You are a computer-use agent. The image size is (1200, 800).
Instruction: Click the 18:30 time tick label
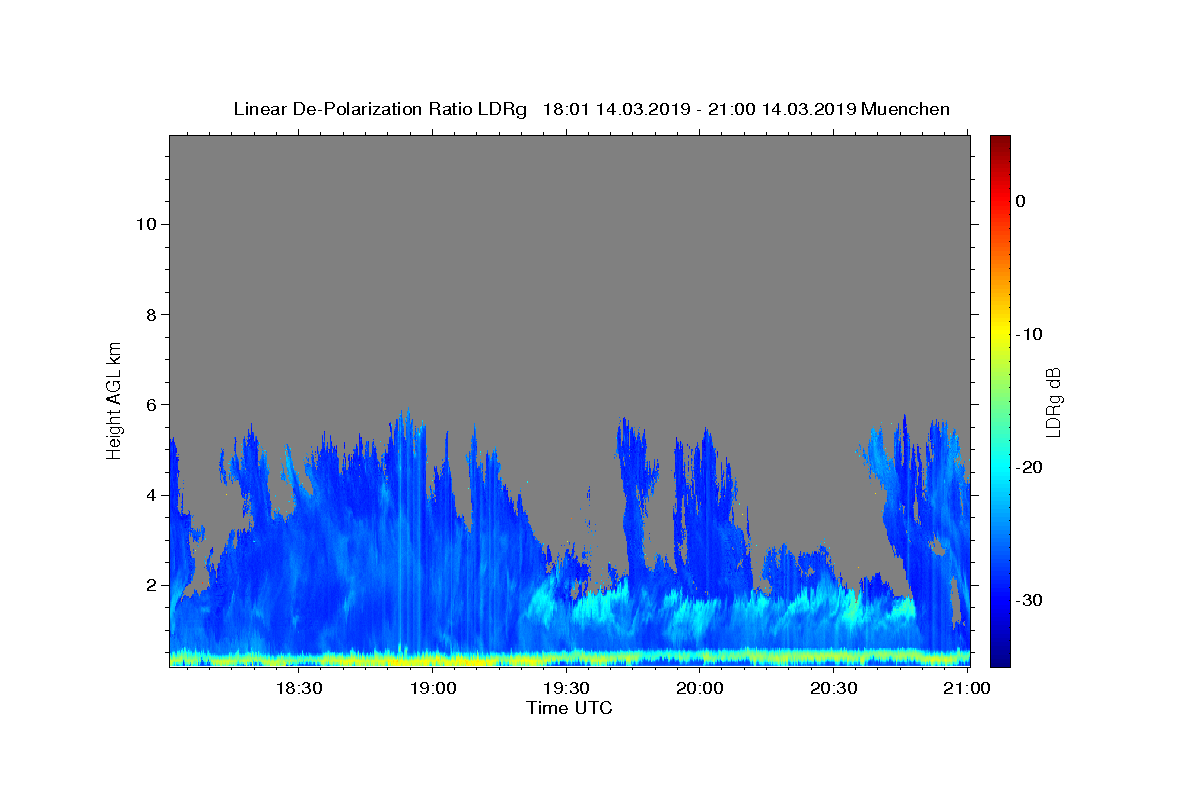tap(298, 689)
